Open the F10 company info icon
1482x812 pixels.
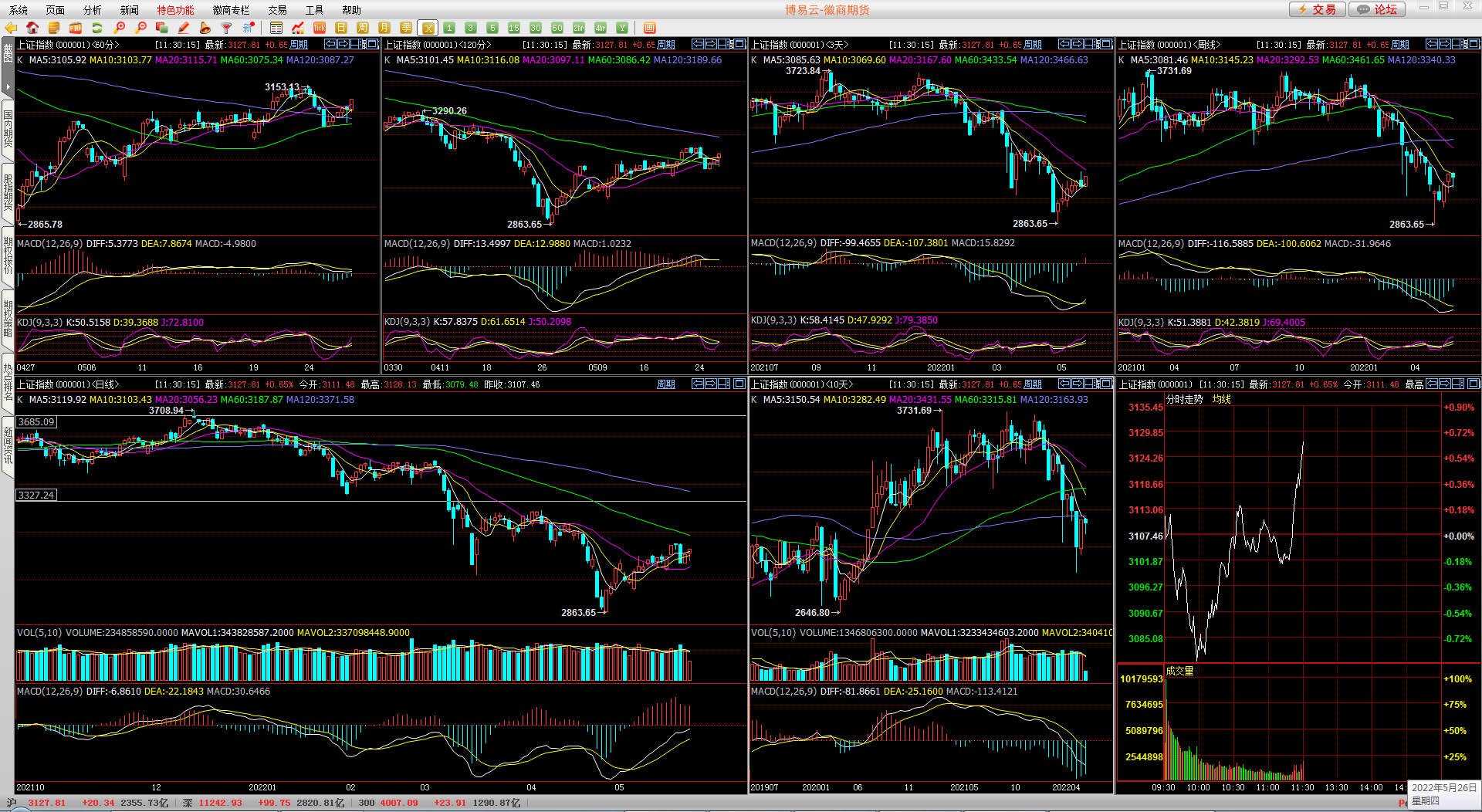(76, 28)
